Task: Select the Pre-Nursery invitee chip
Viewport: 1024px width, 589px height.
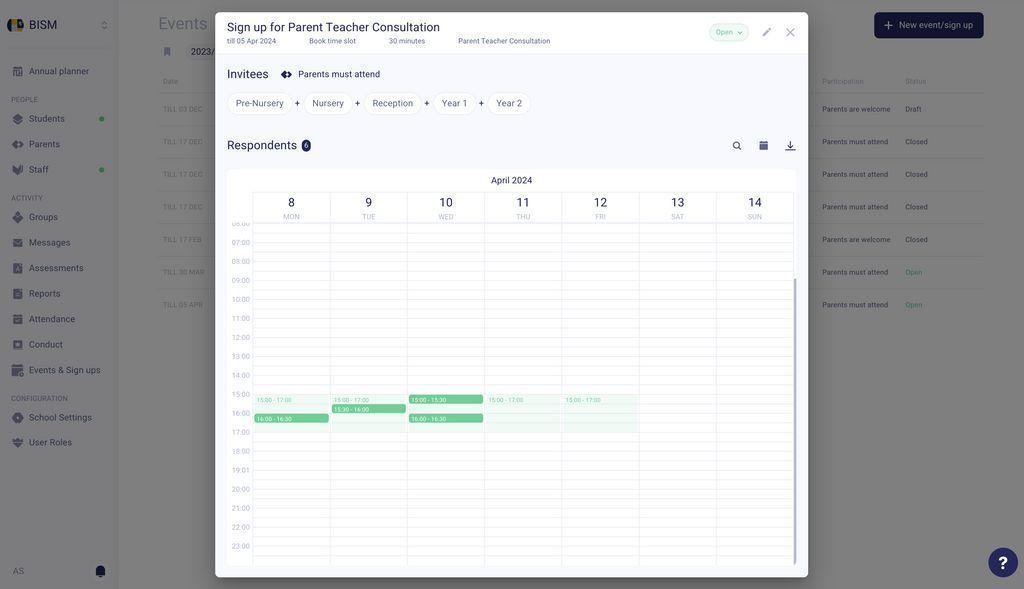Action: point(259,103)
